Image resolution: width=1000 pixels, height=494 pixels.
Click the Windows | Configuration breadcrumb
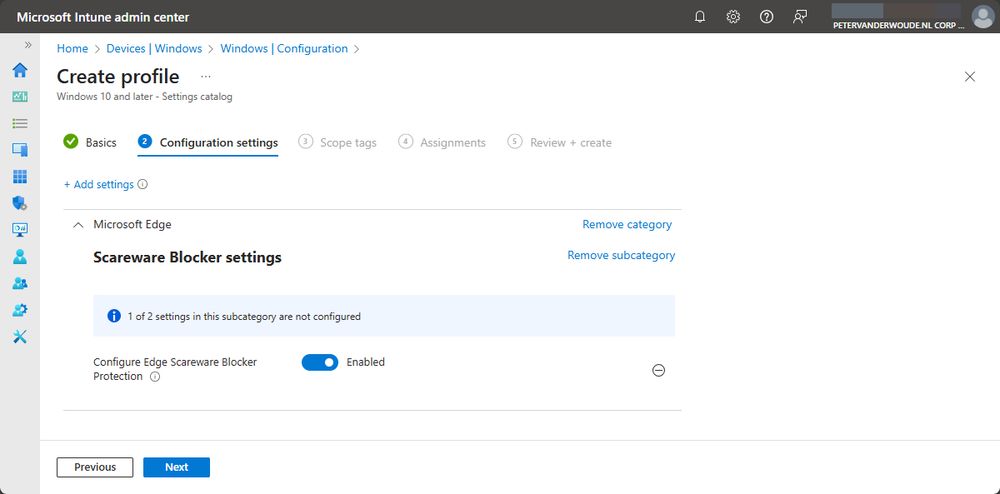point(284,48)
